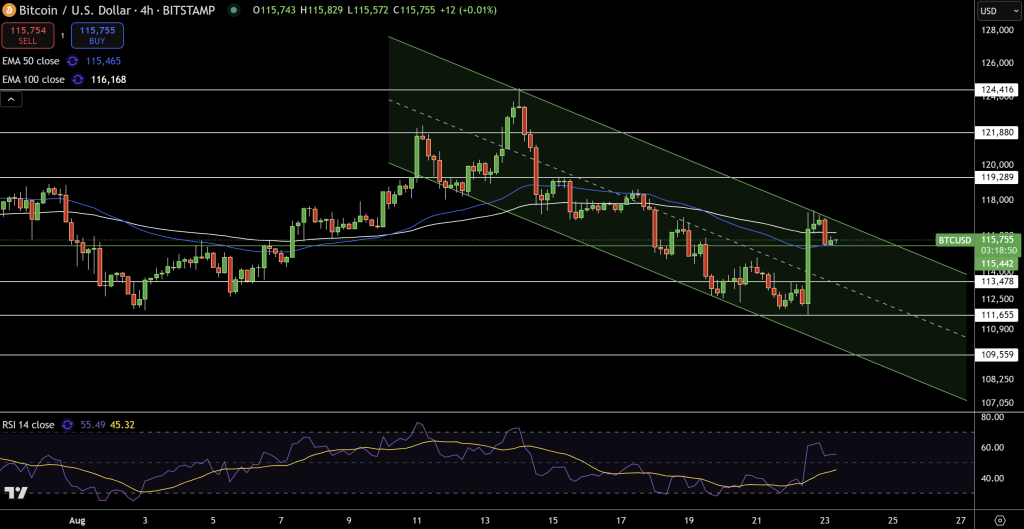
Task: Click the 128,000 price axis label
Action: pyautogui.click(x=995, y=31)
